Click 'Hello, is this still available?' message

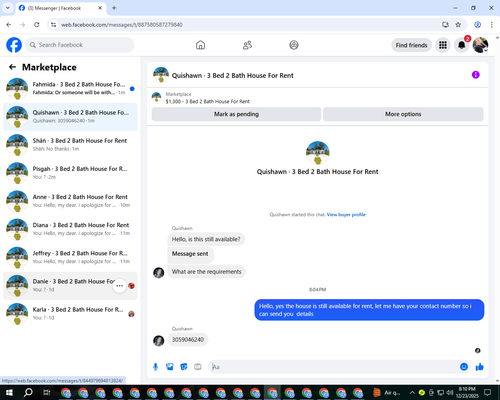(x=206, y=239)
